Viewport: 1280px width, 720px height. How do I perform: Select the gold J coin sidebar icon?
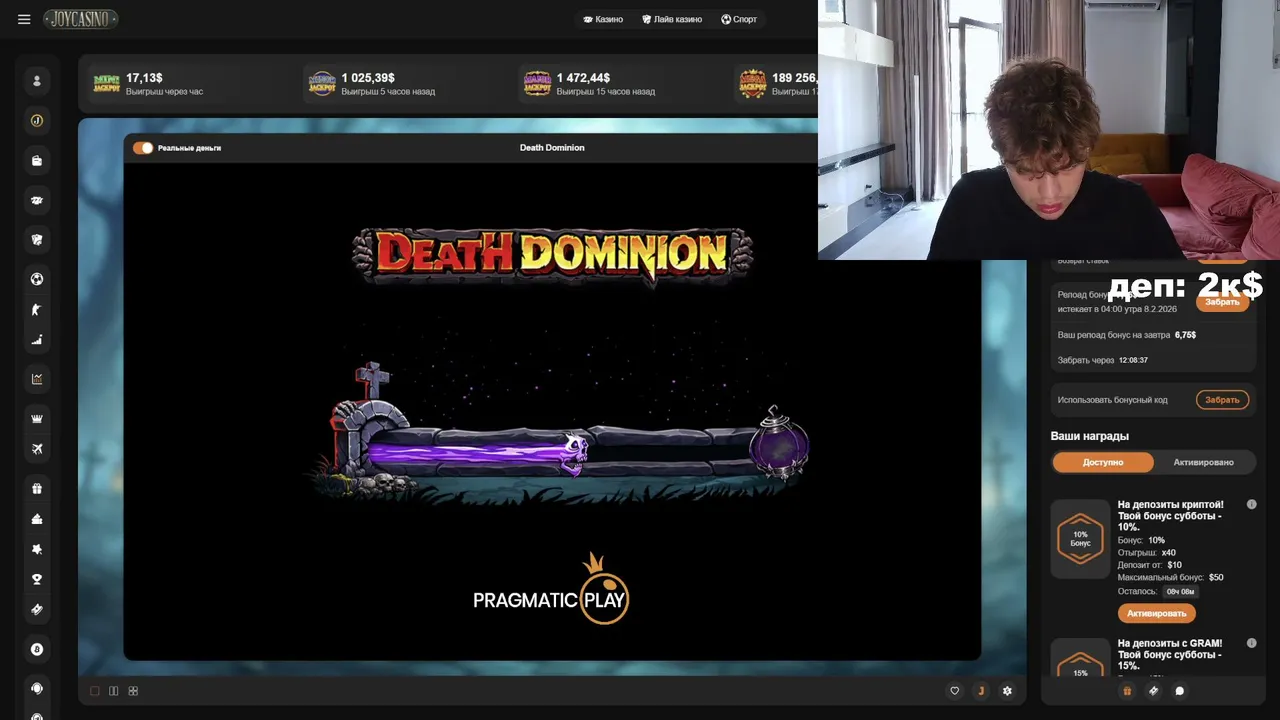(37, 121)
